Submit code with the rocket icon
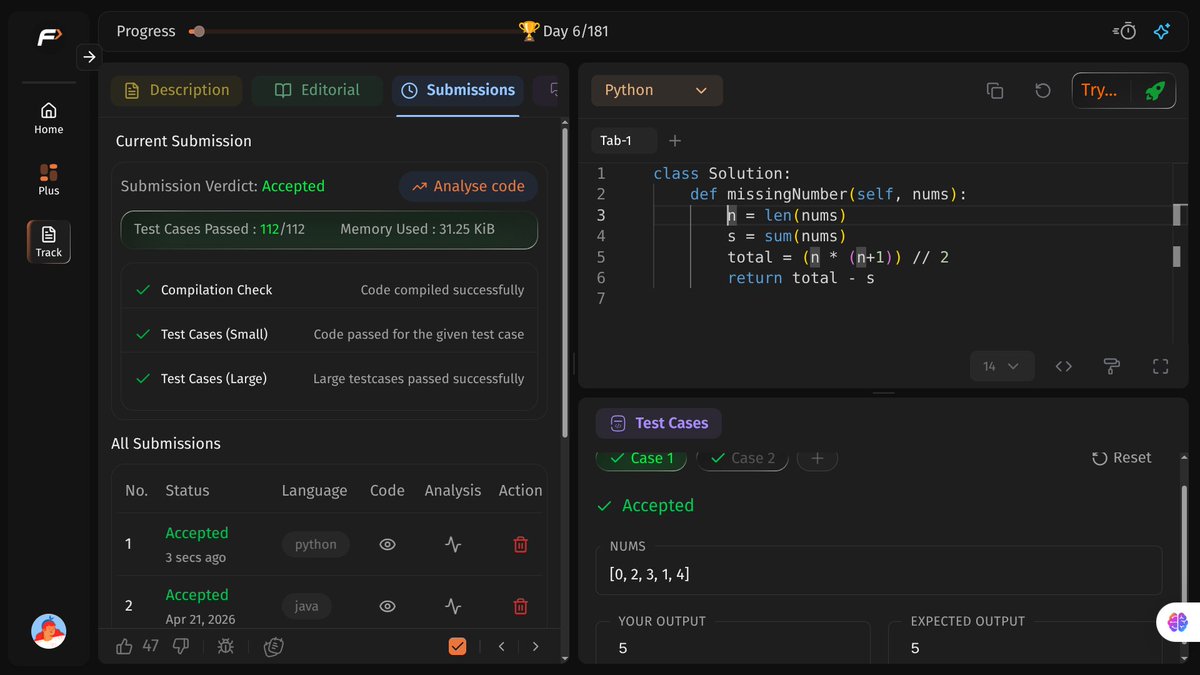The image size is (1200, 675). 1155,90
